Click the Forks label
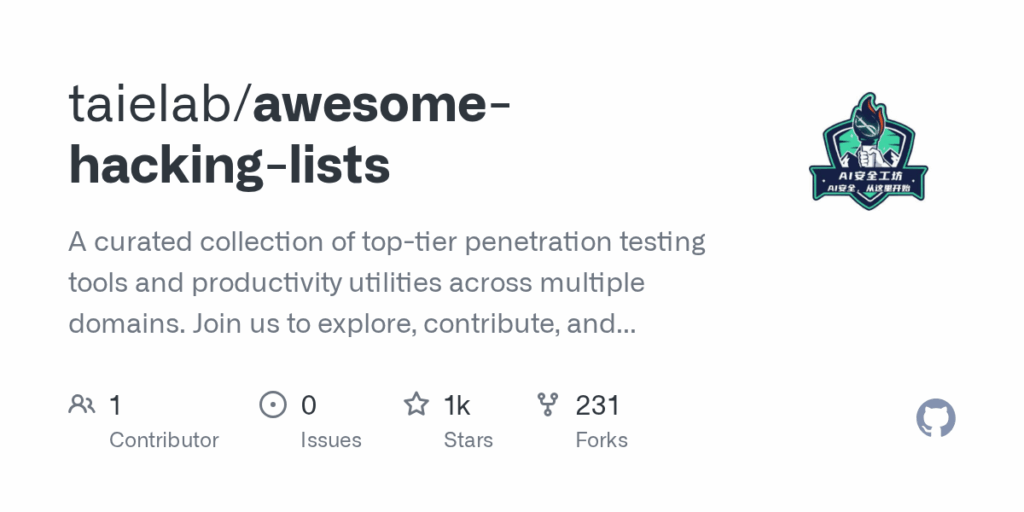The width and height of the screenshot is (1024, 512). (x=601, y=440)
